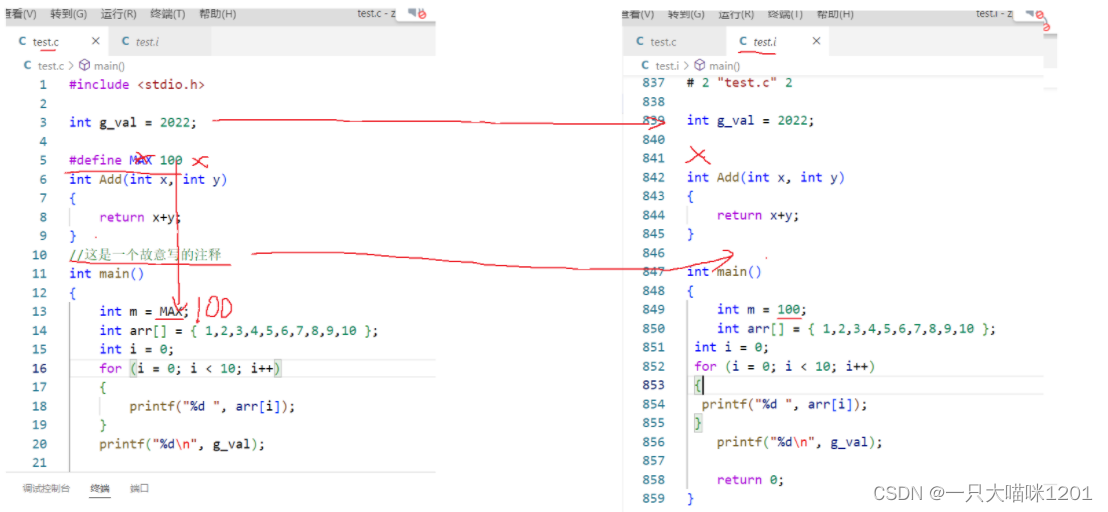Image resolution: width=1108 pixels, height=512 pixels.
Task: Open the 帮助(H) menu in left window
Action: pos(216,14)
